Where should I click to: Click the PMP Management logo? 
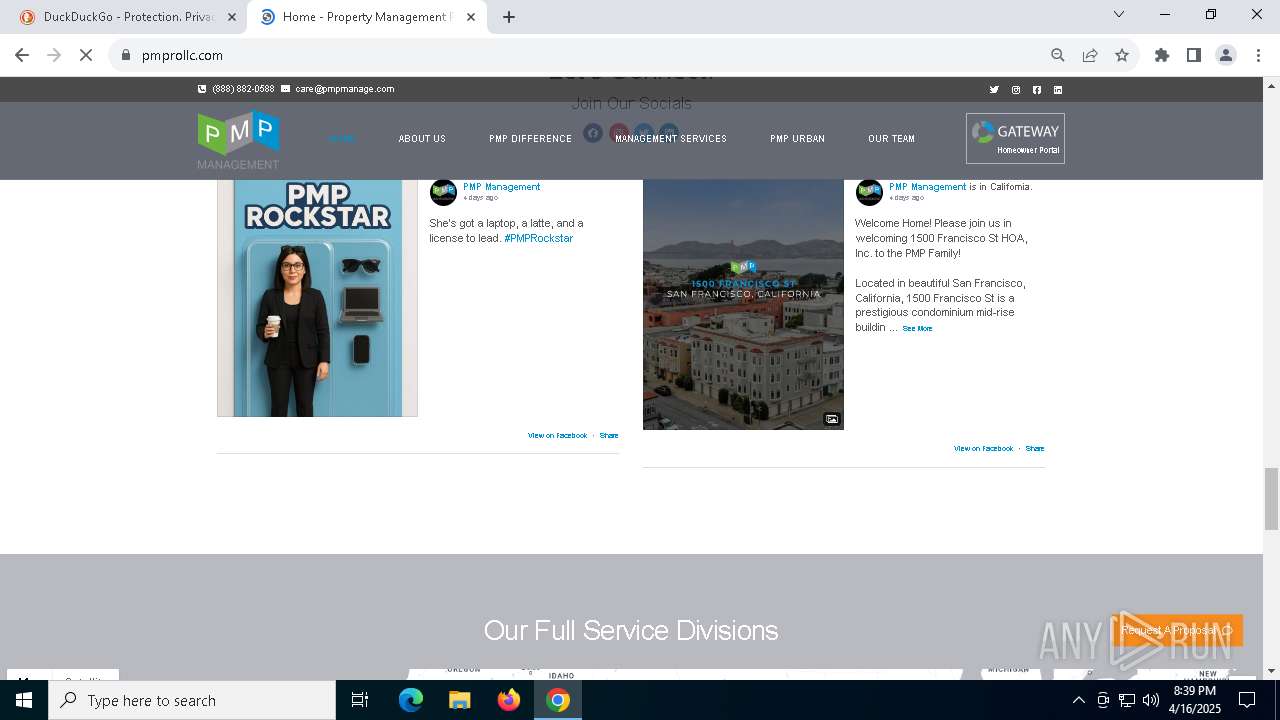coord(238,139)
